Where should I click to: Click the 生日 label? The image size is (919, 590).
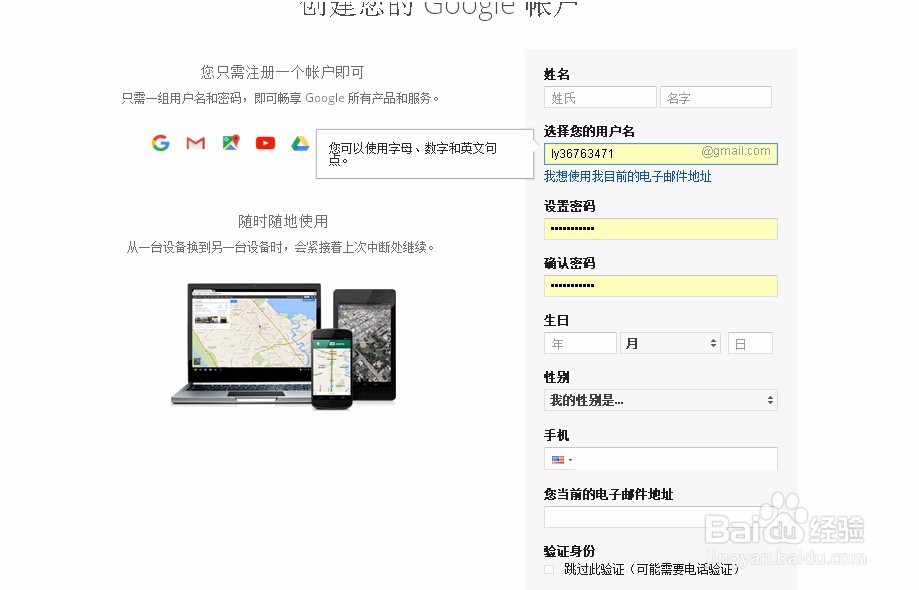[556, 320]
